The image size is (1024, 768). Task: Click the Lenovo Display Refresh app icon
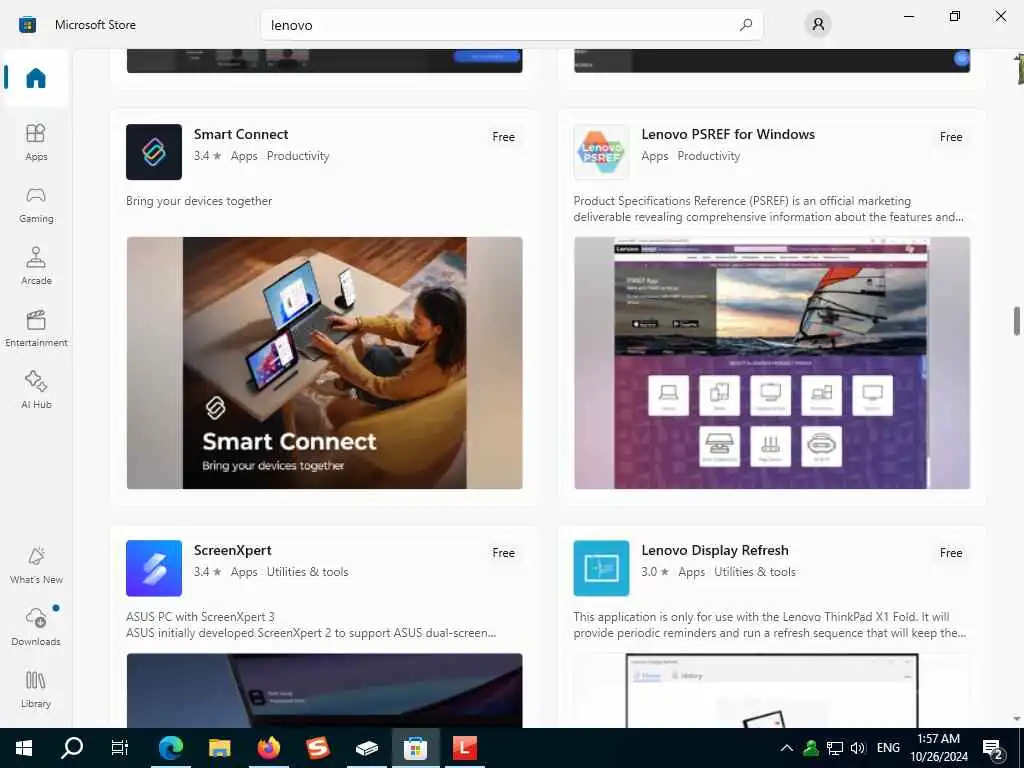click(601, 568)
